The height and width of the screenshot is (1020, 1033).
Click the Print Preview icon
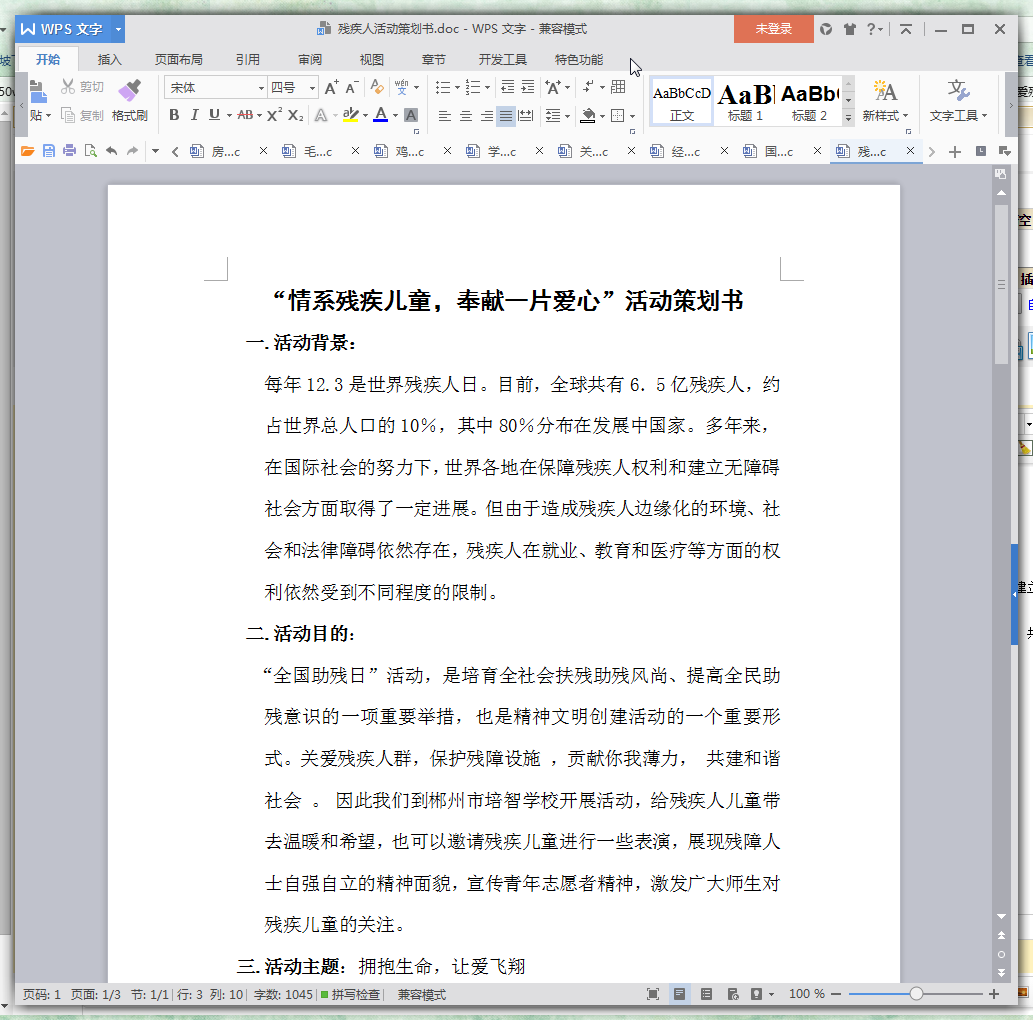coord(91,151)
